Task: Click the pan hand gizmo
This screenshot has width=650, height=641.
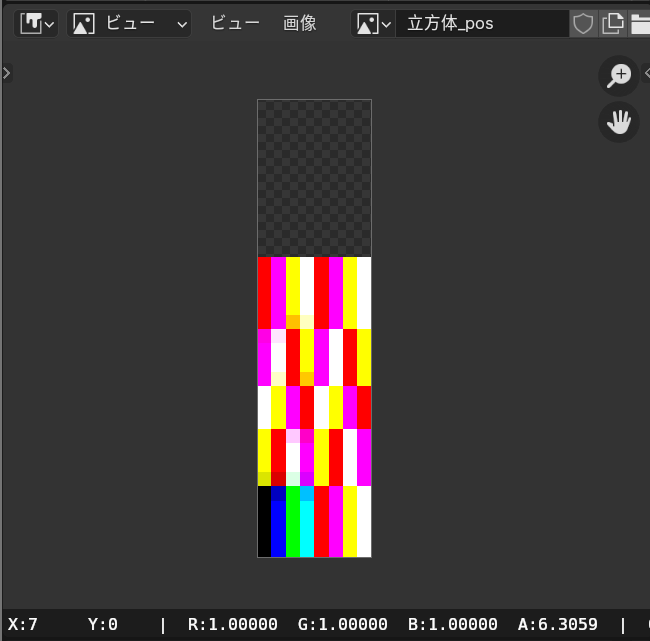Action: pos(619,122)
